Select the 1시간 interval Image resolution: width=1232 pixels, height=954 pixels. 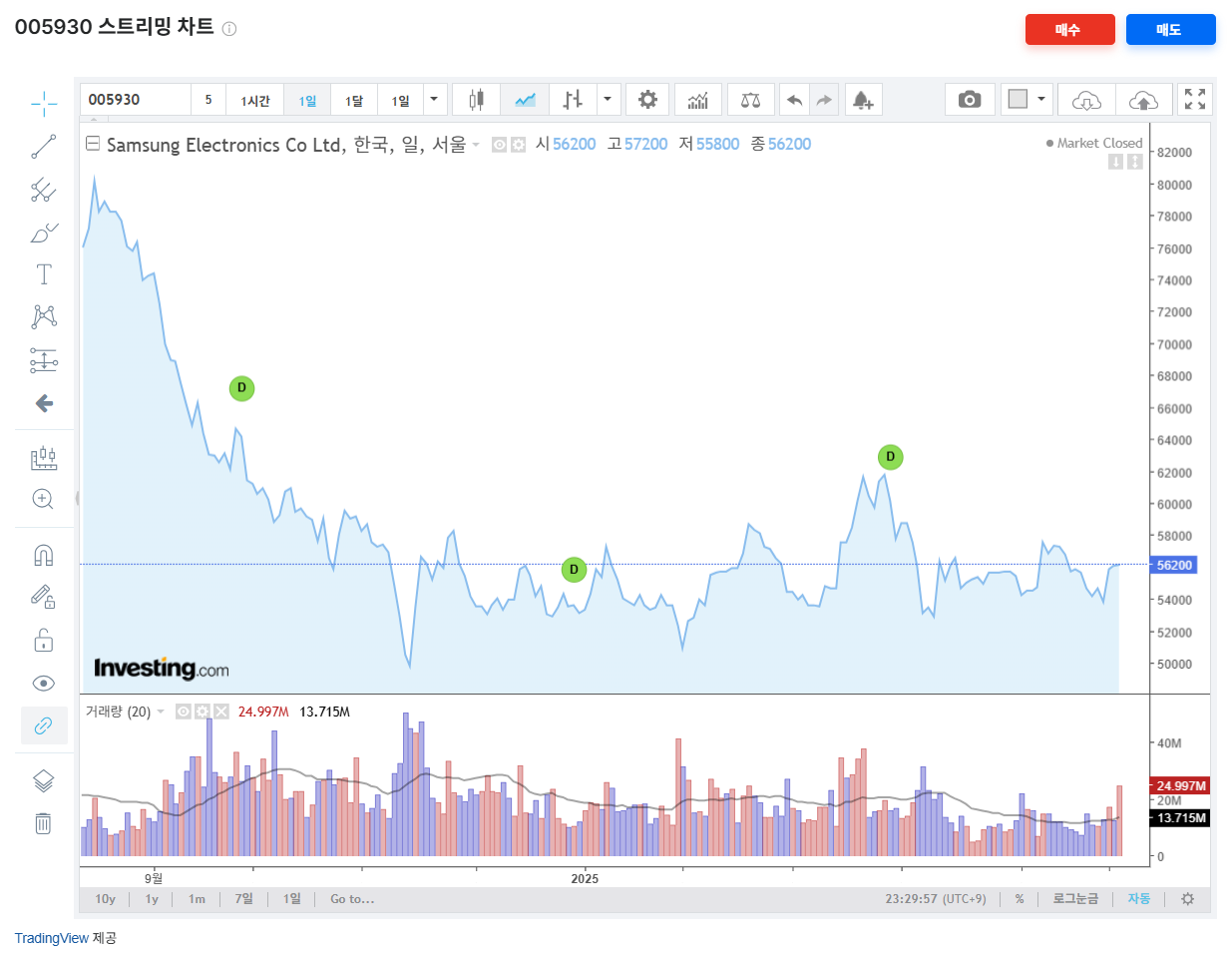coord(255,100)
